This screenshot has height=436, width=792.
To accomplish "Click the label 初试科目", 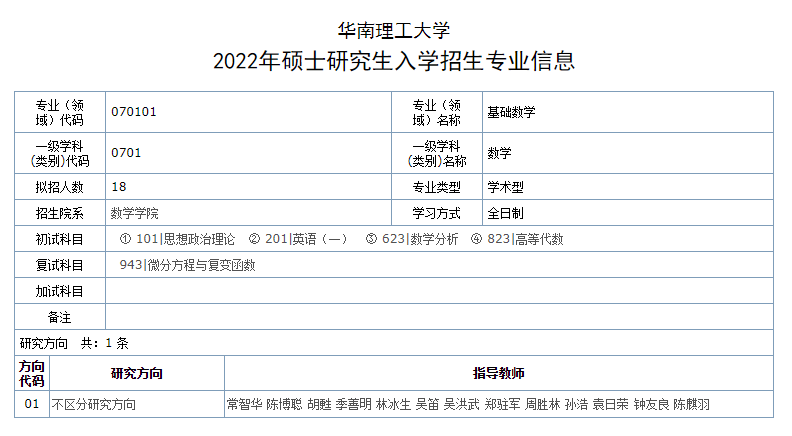I will click(60, 239).
